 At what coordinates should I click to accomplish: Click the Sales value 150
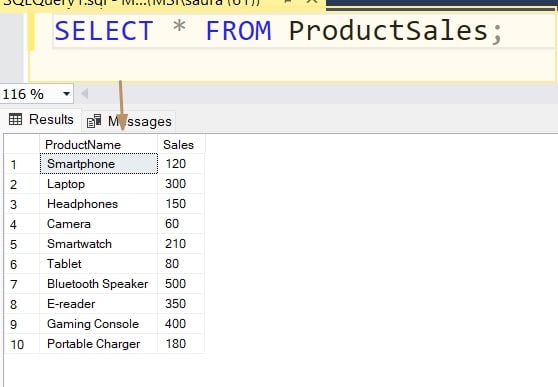pos(181,204)
